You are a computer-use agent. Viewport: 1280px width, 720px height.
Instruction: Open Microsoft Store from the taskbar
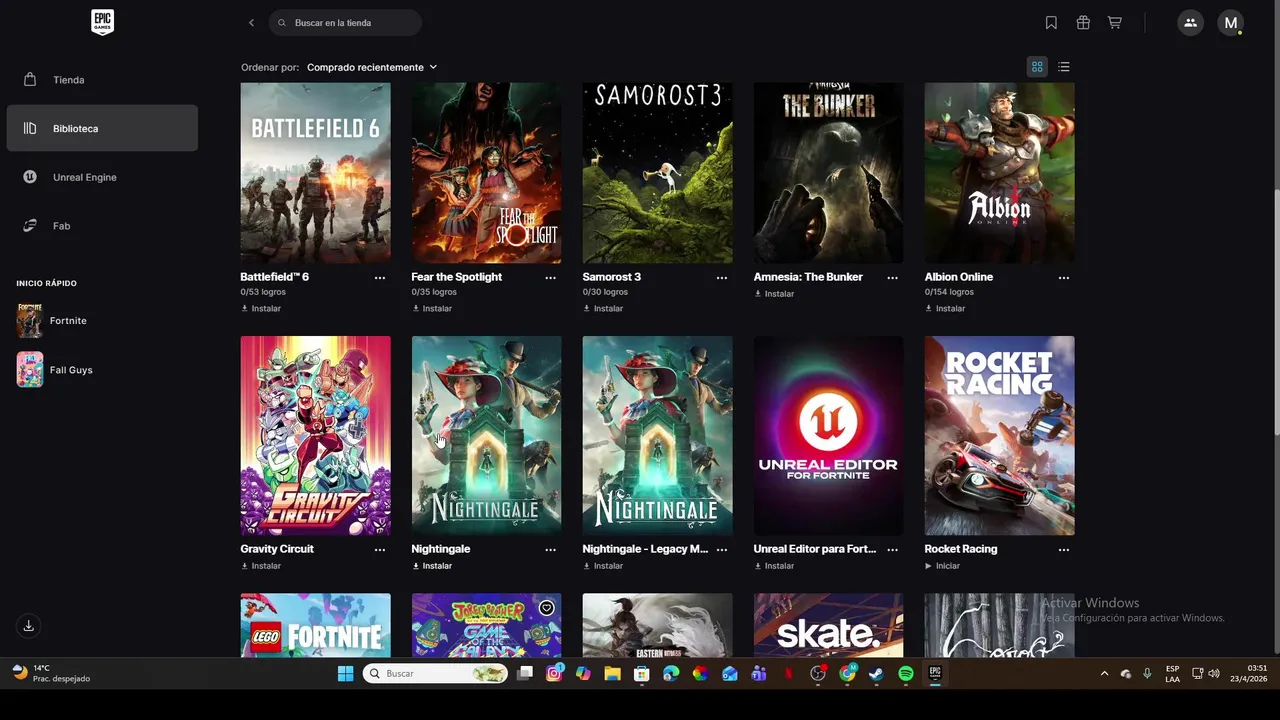click(x=642, y=674)
